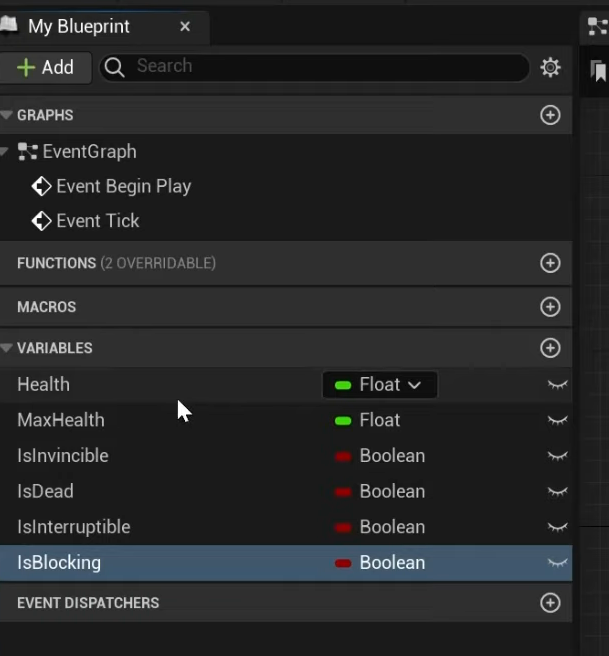609x656 pixels.
Task: Close the My Blueprint tab
Action: tap(185, 27)
